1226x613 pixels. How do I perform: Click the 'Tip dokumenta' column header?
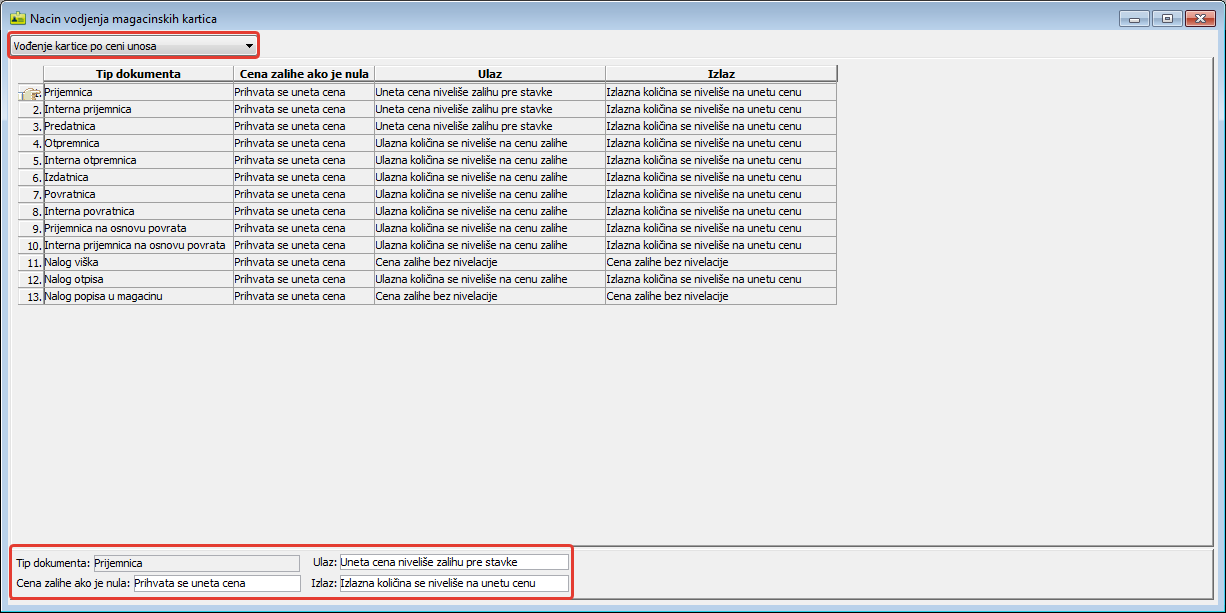[138, 74]
